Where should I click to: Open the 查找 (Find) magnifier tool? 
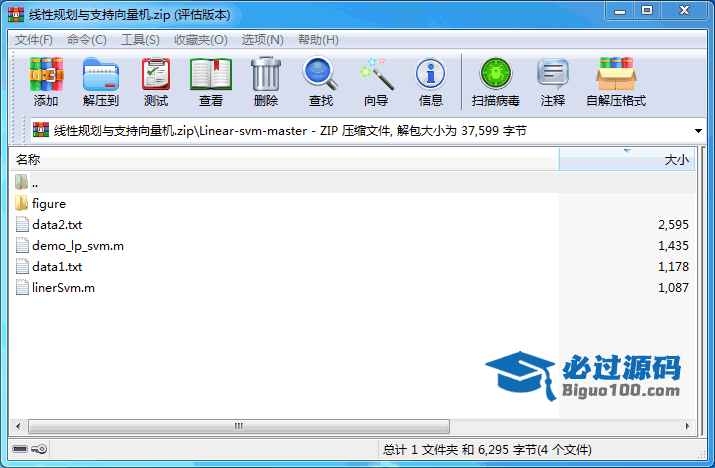(321, 73)
